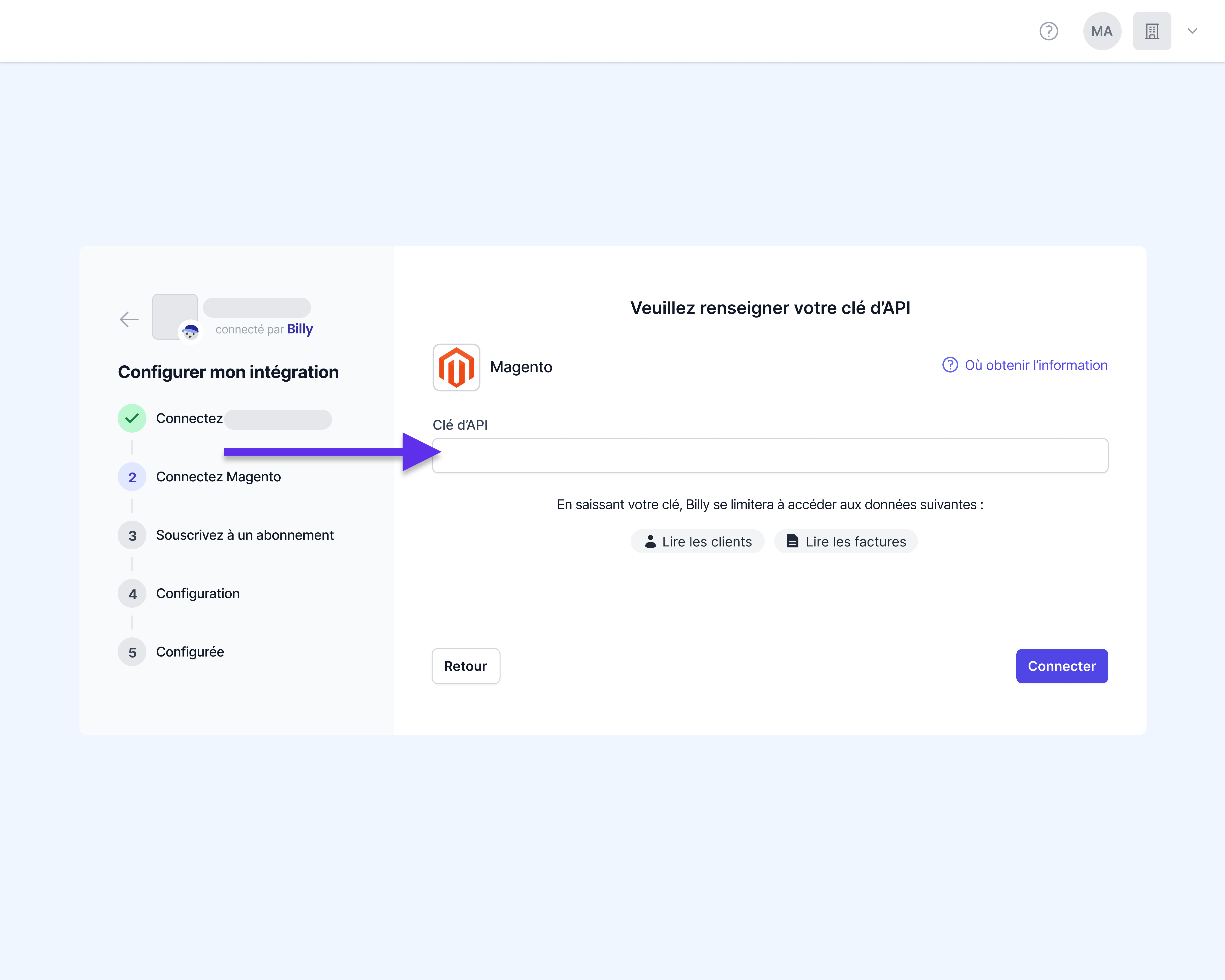Click the Clé d'API field label

(460, 425)
